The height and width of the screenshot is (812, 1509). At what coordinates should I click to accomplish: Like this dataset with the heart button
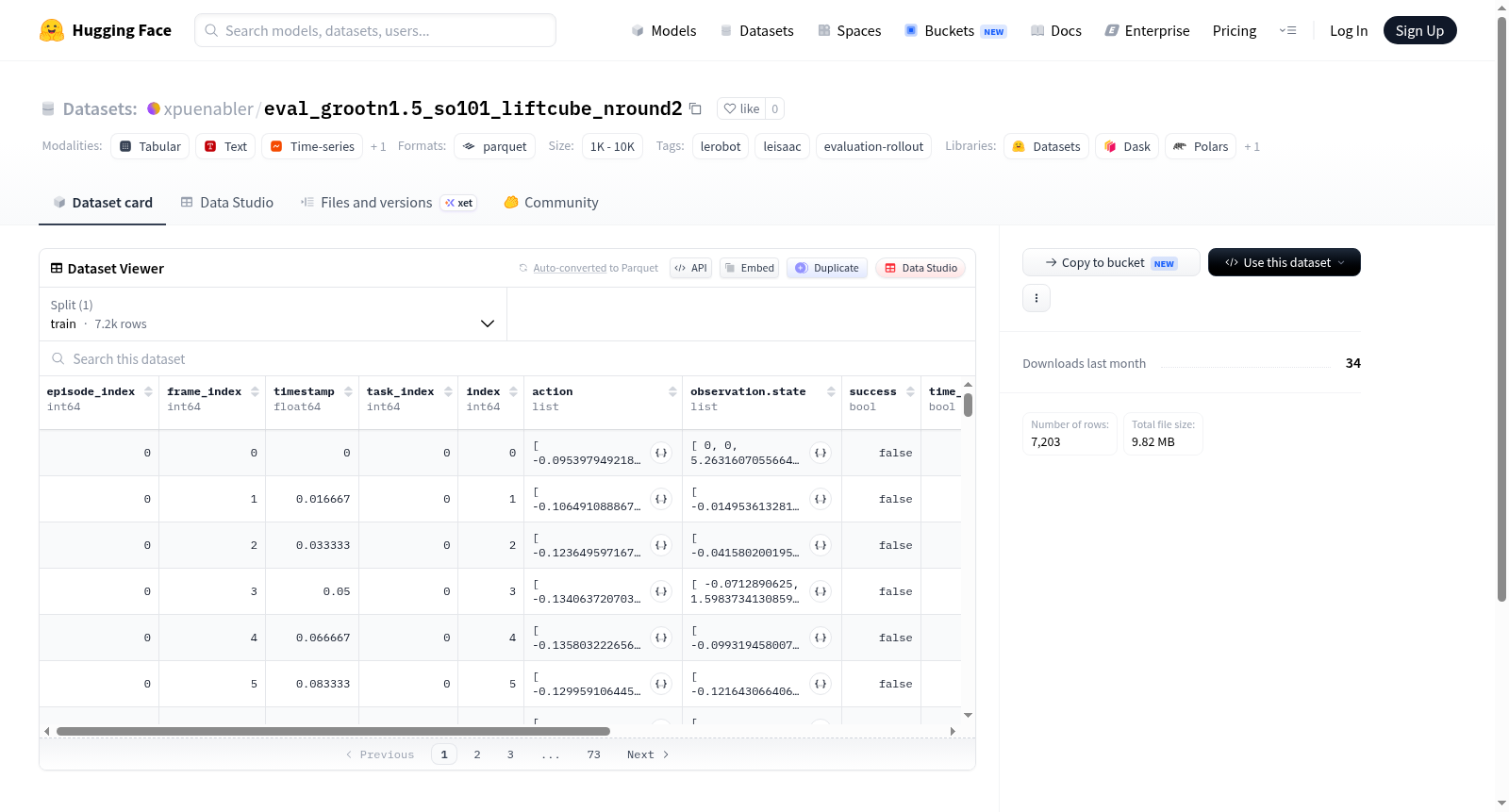(740, 108)
